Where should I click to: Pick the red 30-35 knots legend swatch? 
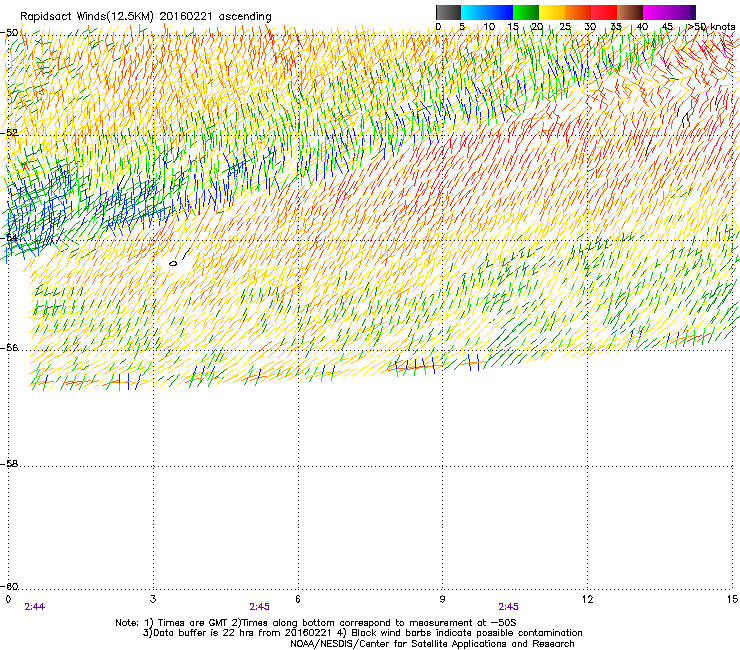tap(604, 12)
